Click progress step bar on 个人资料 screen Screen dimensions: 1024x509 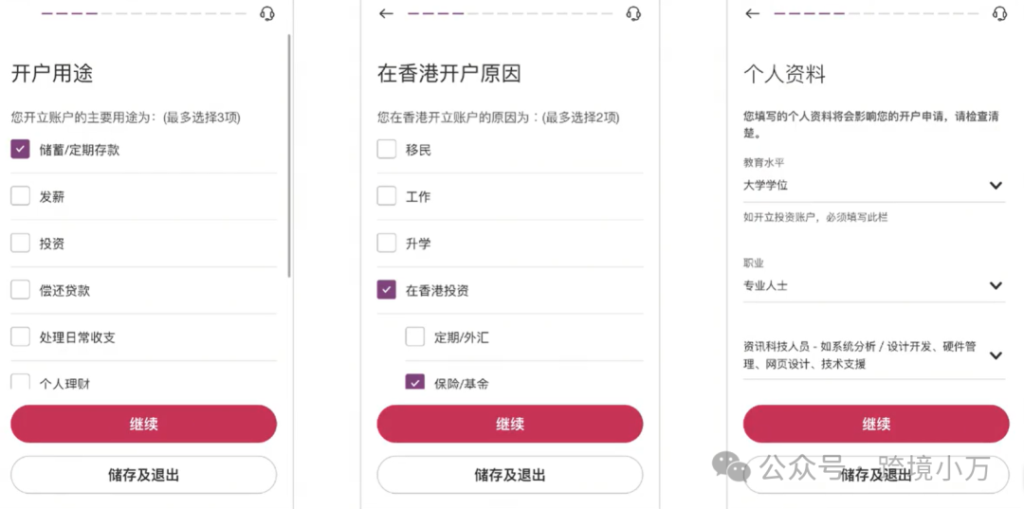pyautogui.click(x=876, y=14)
